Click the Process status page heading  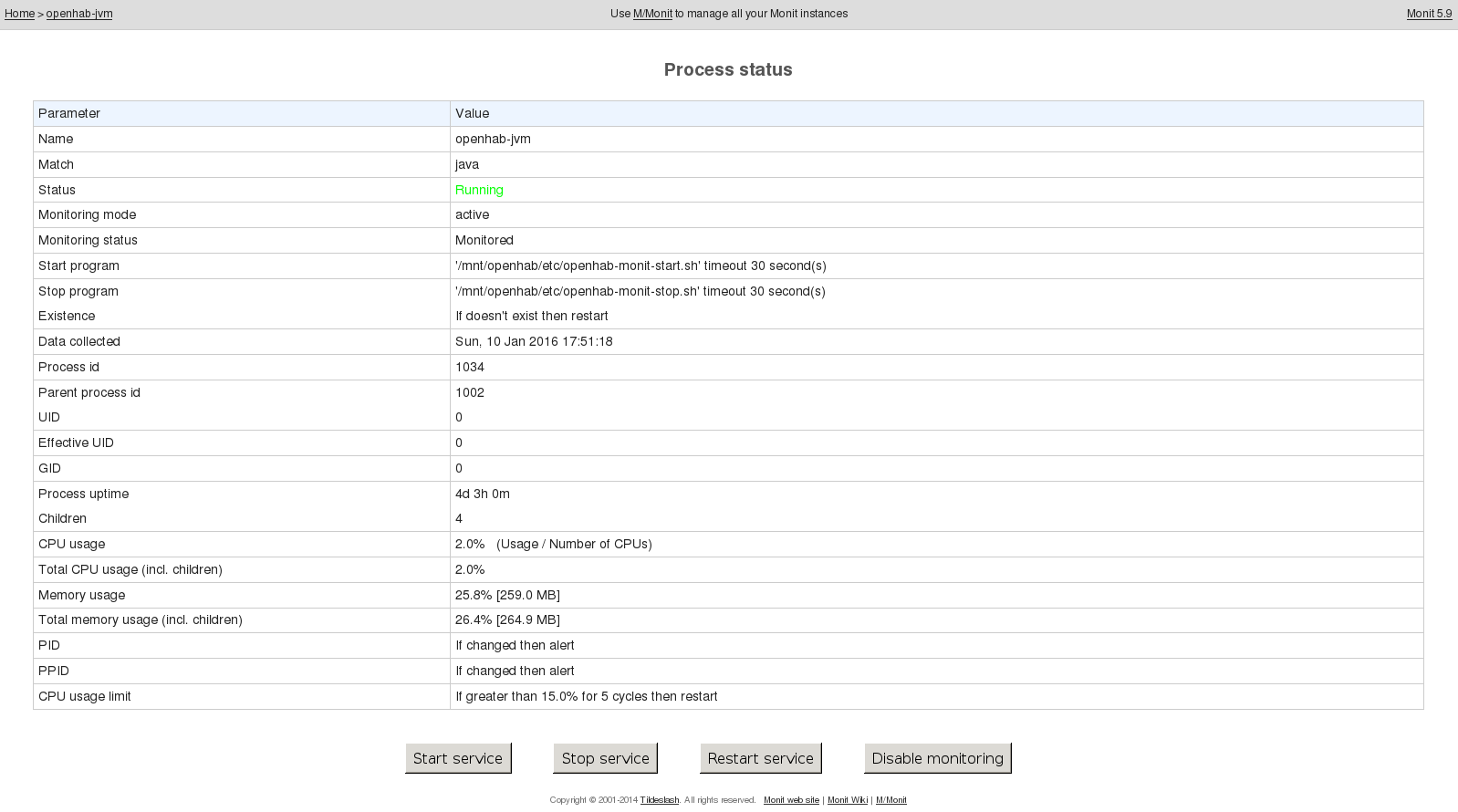point(728,70)
